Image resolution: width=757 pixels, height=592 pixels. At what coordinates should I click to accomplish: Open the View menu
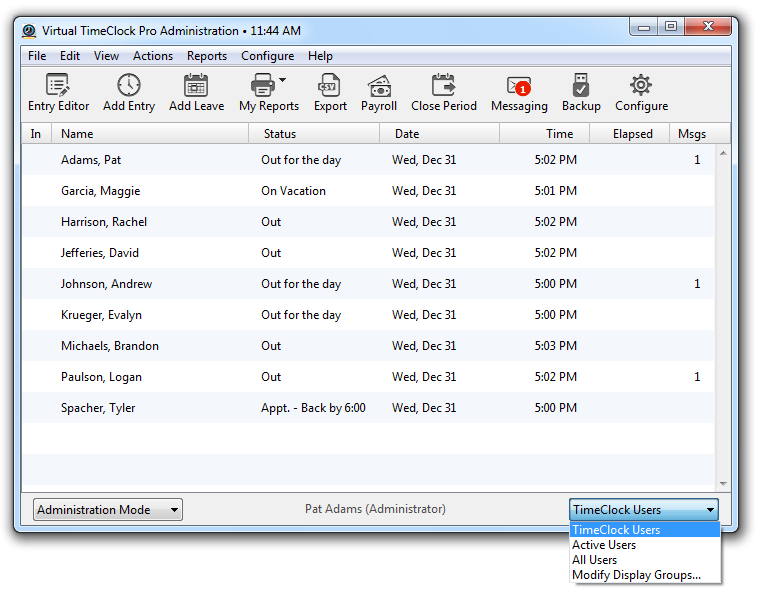click(106, 56)
